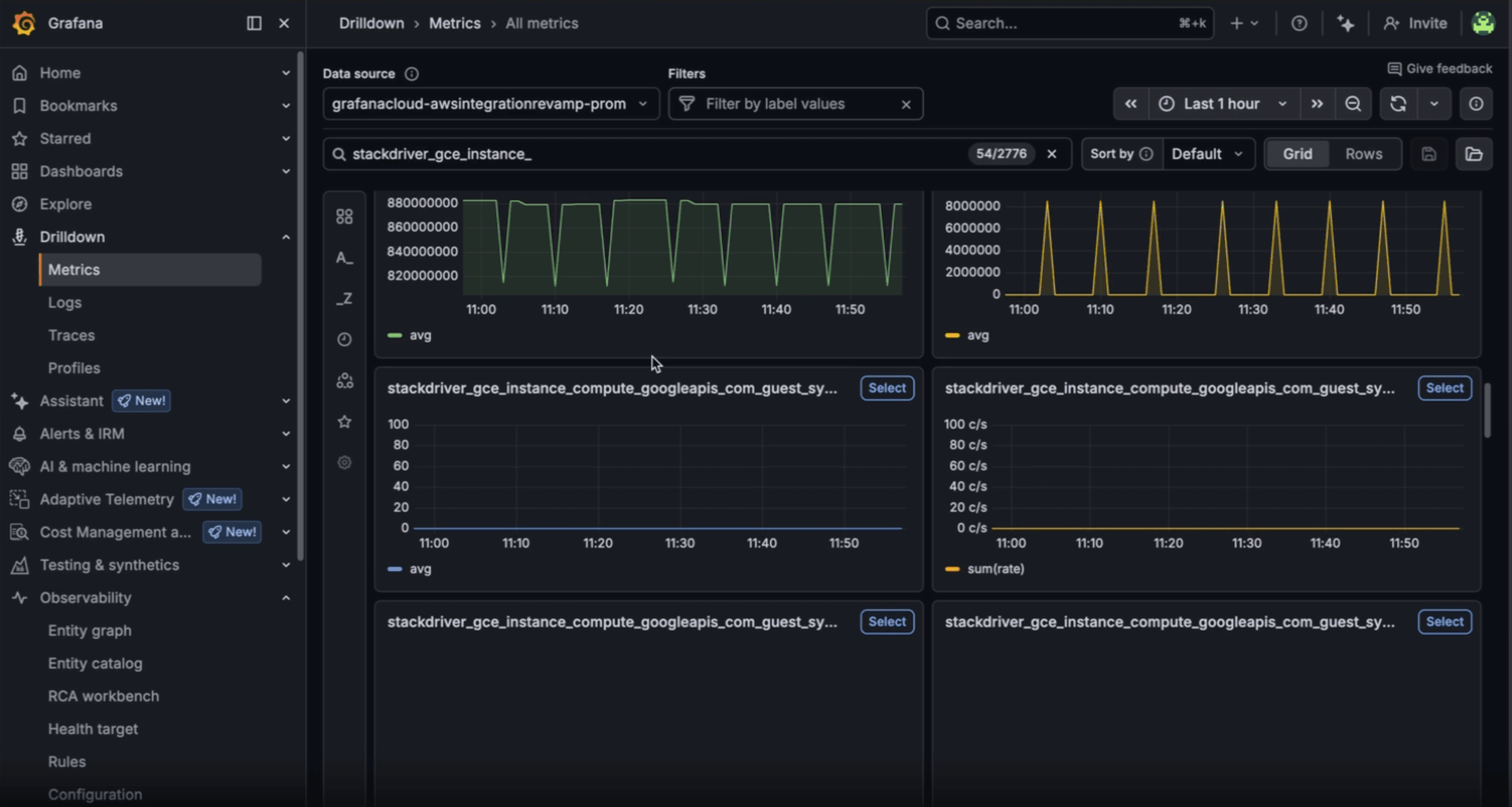1512x807 pixels.
Task: Open Profiles under Drilldown
Action: coord(74,369)
